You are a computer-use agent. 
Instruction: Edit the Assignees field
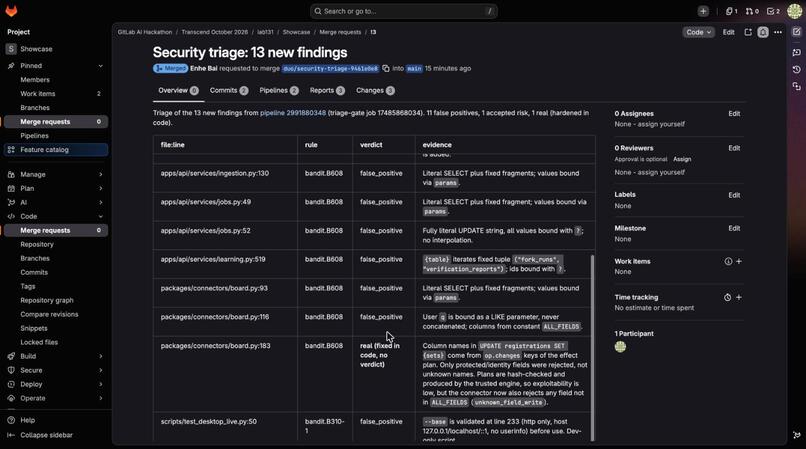pyautogui.click(x=734, y=114)
